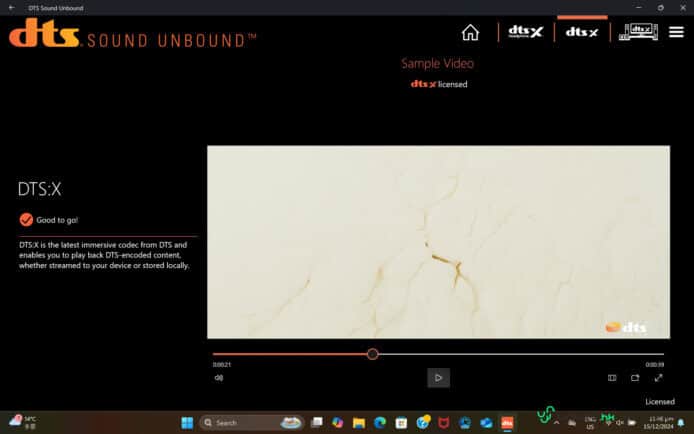694x434 pixels.
Task: Open Task View from taskbar
Action: pyautogui.click(x=316, y=423)
